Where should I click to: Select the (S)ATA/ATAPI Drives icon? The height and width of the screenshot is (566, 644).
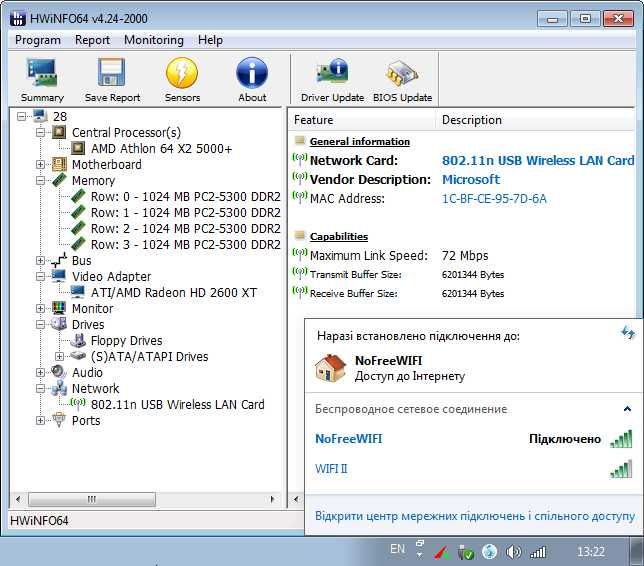[78, 356]
